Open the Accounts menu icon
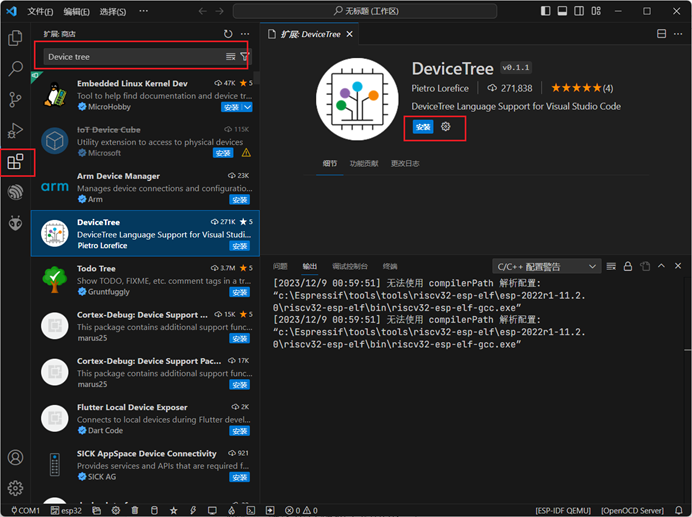692x517 pixels. click(15, 457)
